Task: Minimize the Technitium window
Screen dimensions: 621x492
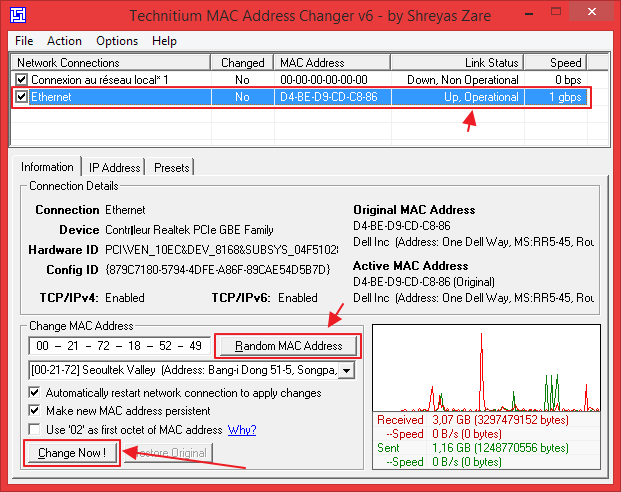Action: pos(529,12)
